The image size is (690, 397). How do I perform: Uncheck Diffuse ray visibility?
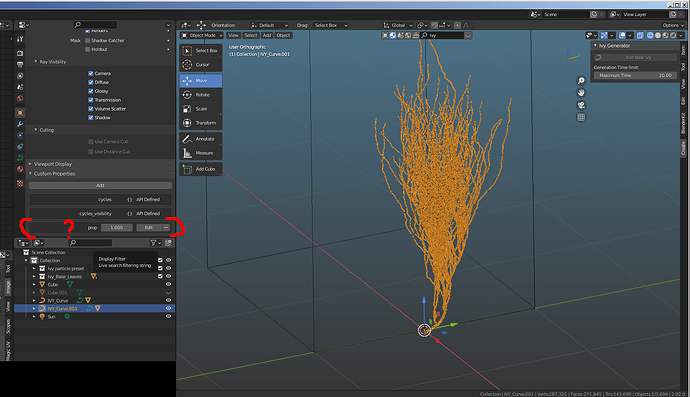91,82
